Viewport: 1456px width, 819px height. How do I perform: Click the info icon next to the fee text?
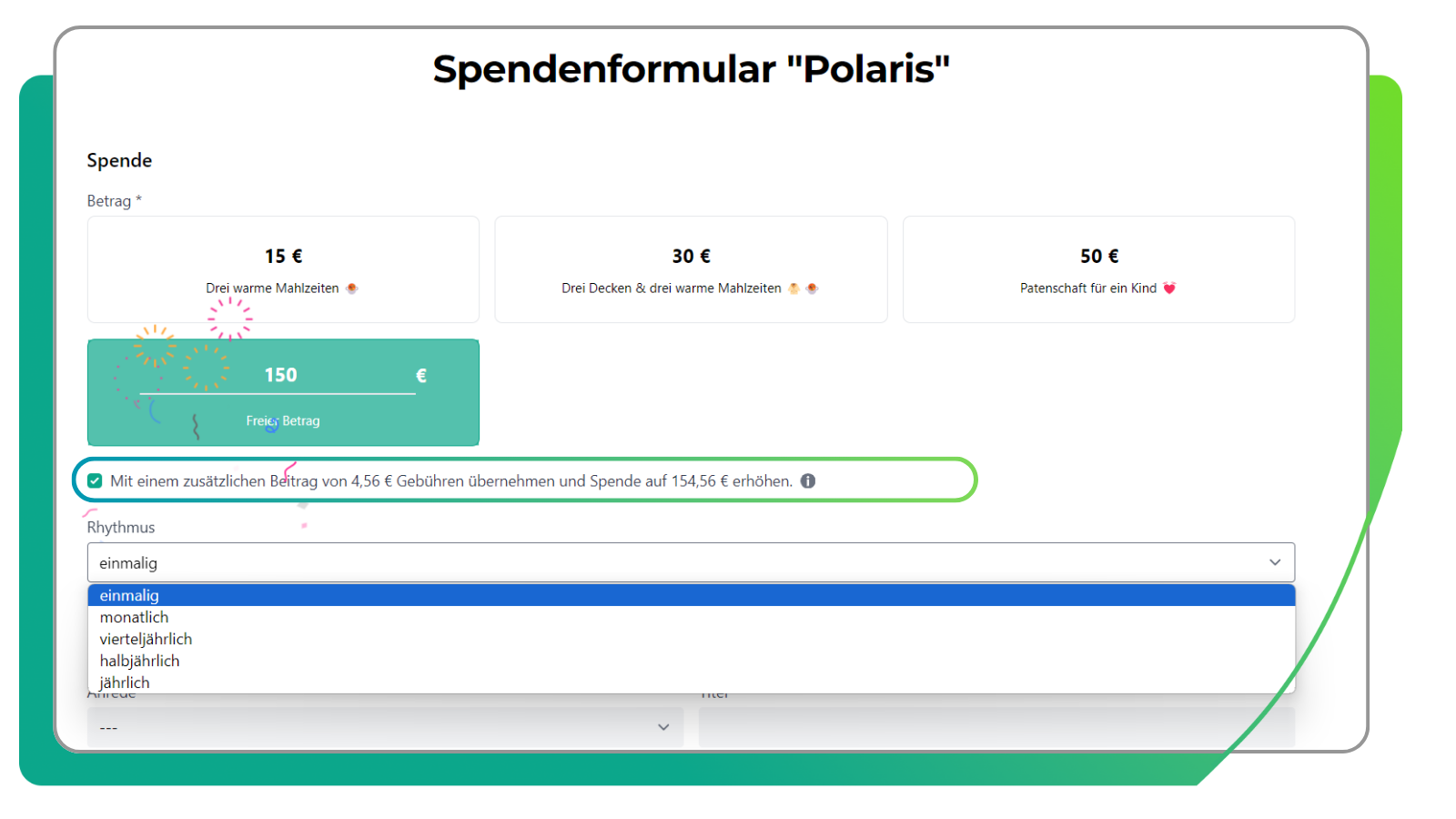coord(808,480)
